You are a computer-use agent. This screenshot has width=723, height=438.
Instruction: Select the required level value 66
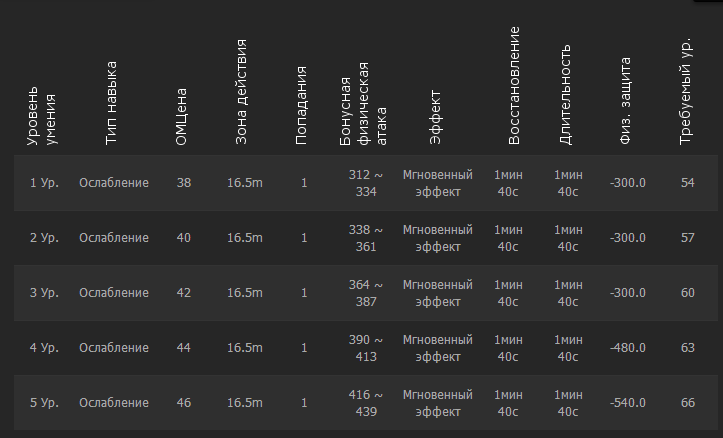coord(687,403)
